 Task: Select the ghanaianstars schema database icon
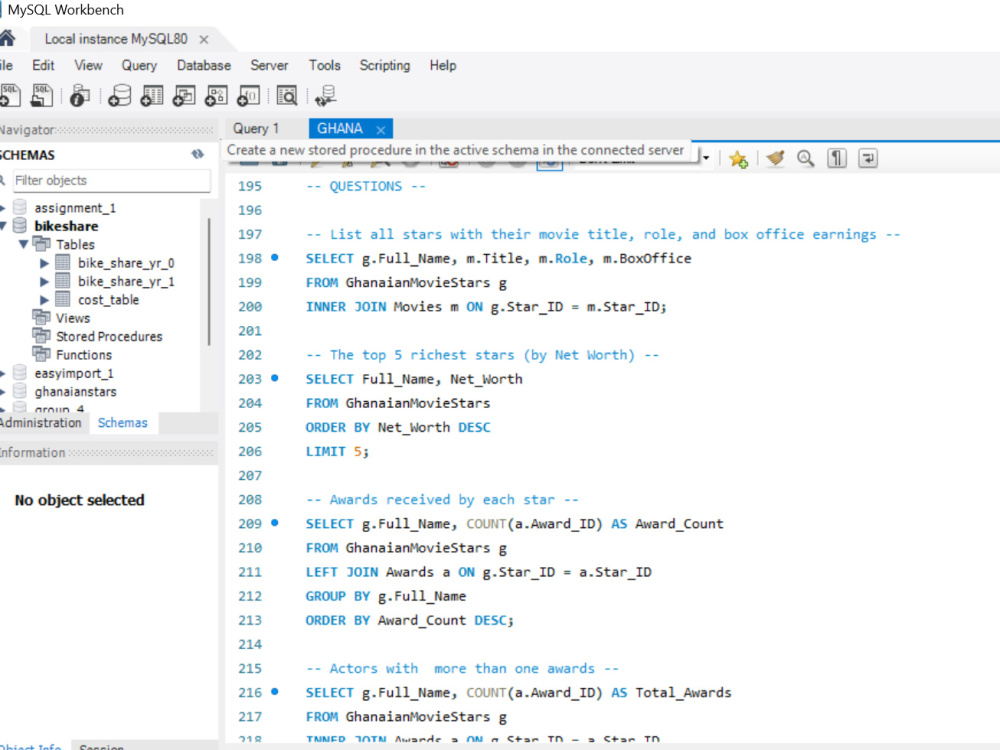click(x=20, y=391)
